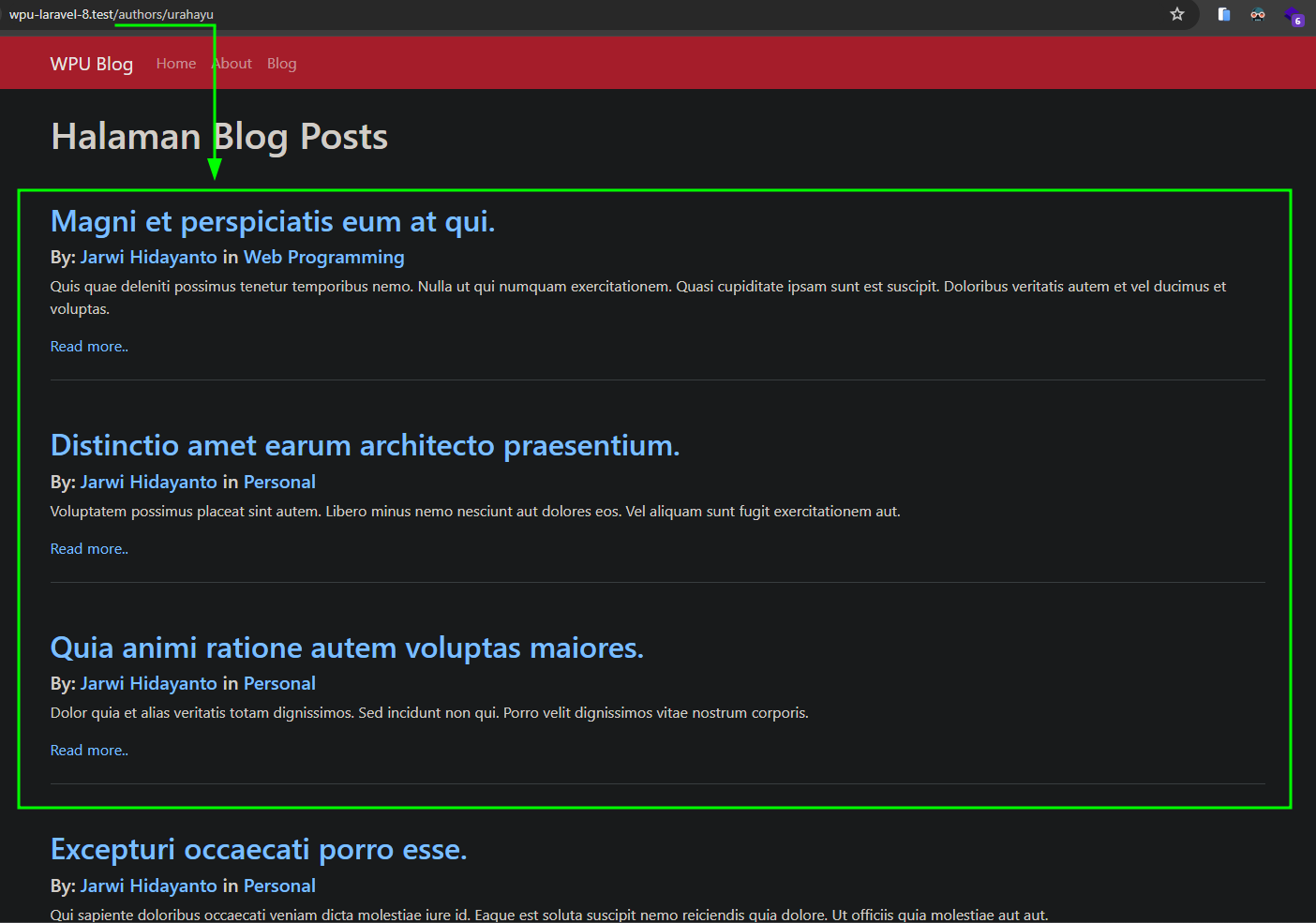1316x923 pixels.
Task: Click the purple layered extension with badge 6
Action: point(1294,16)
